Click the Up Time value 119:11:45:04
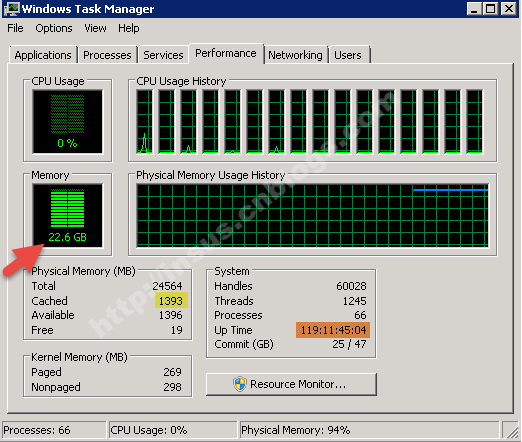522x442 pixels. (x=333, y=330)
